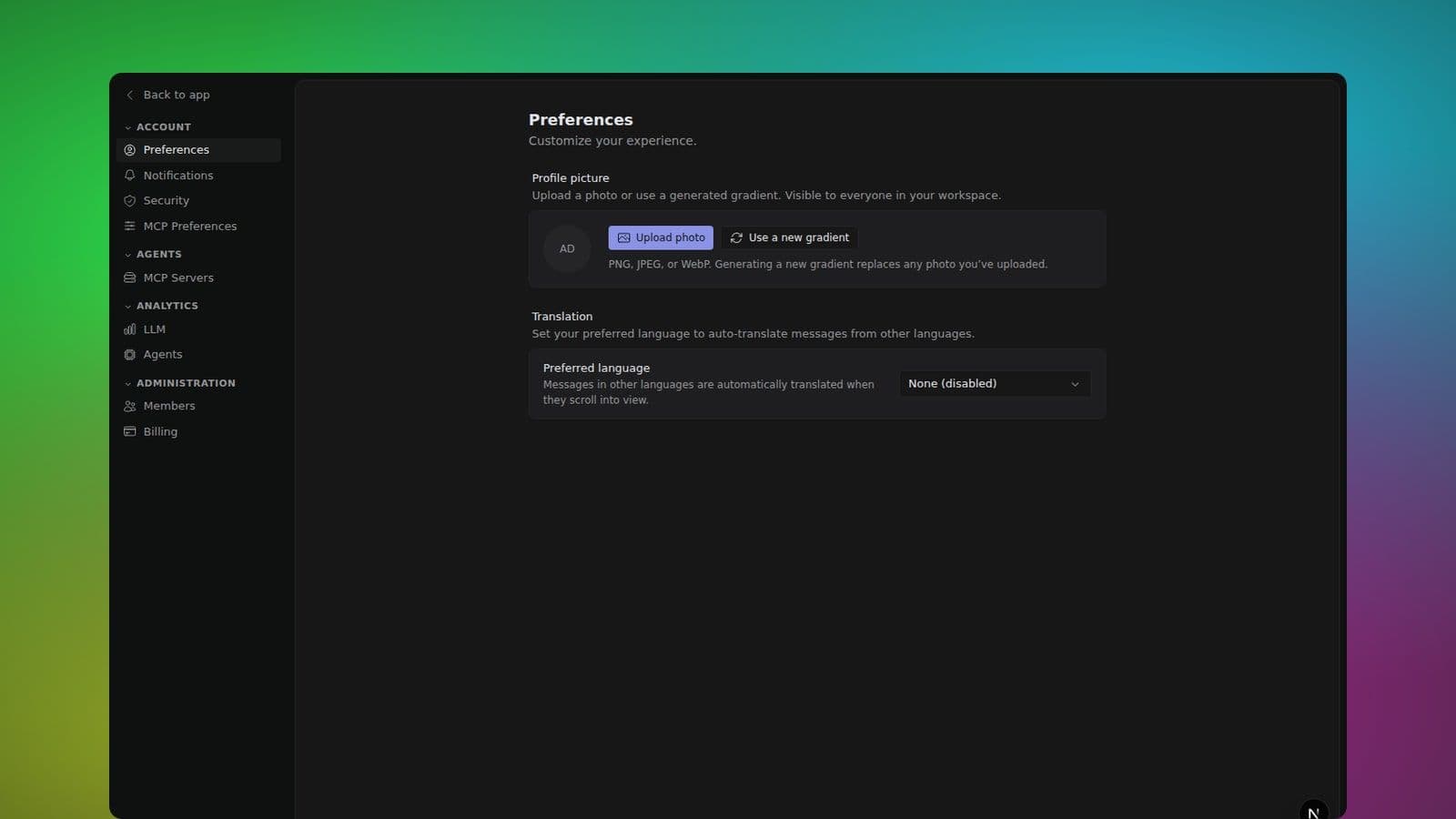Open MCP Servers page
Viewport: 1456px width, 819px height.
point(198,278)
